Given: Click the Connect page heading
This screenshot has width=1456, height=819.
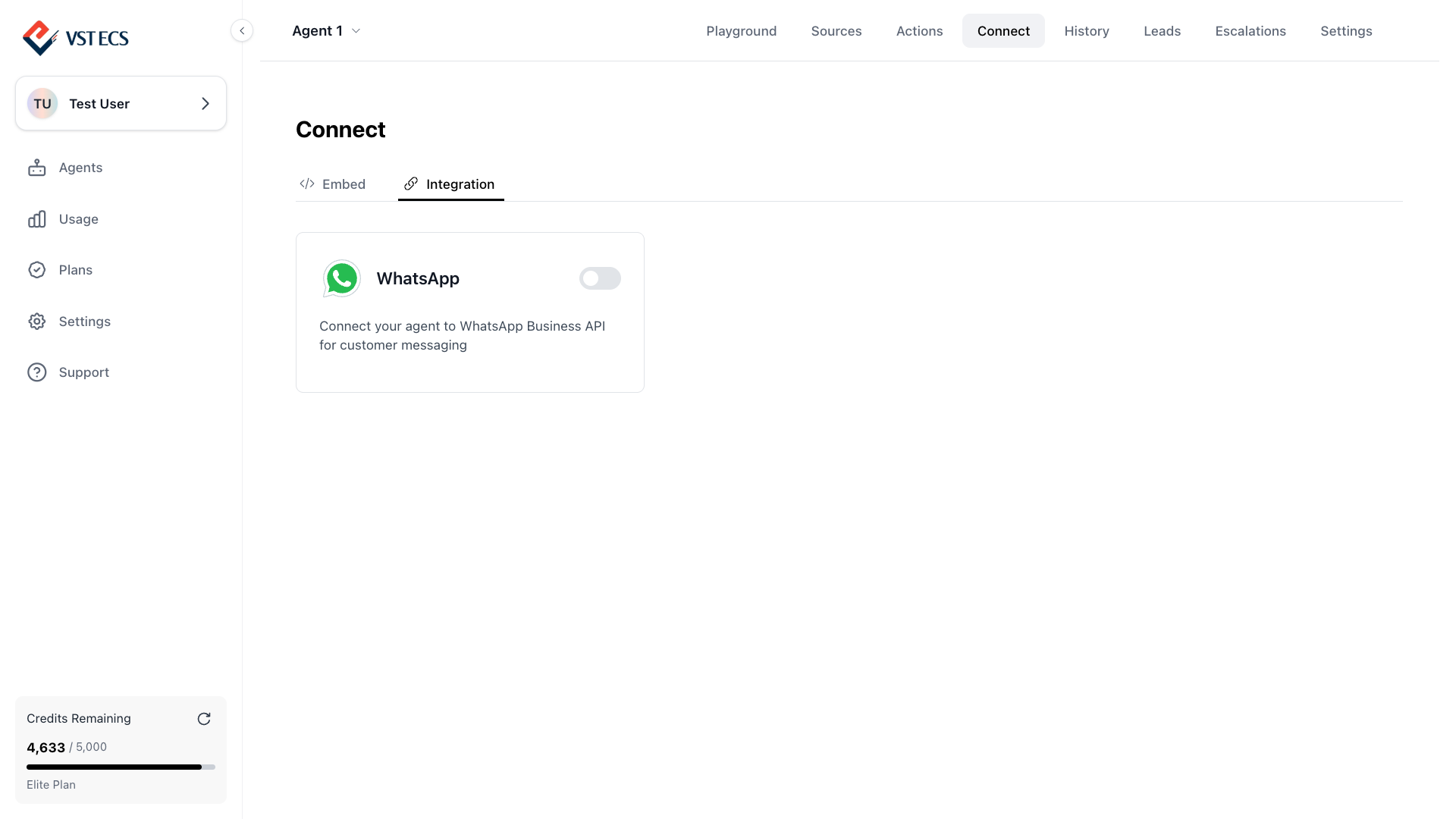Looking at the screenshot, I should 340,130.
